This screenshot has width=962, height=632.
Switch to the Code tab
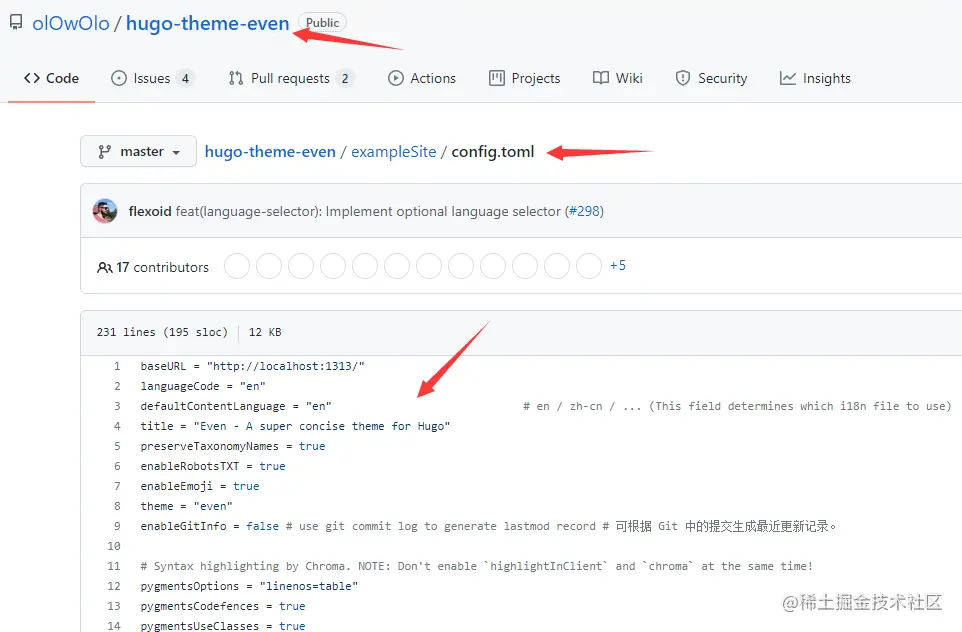[52, 79]
